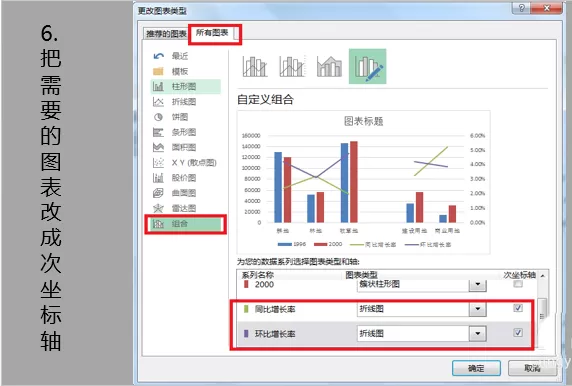
Task: Select 饼图 category label
Action: (x=180, y=117)
